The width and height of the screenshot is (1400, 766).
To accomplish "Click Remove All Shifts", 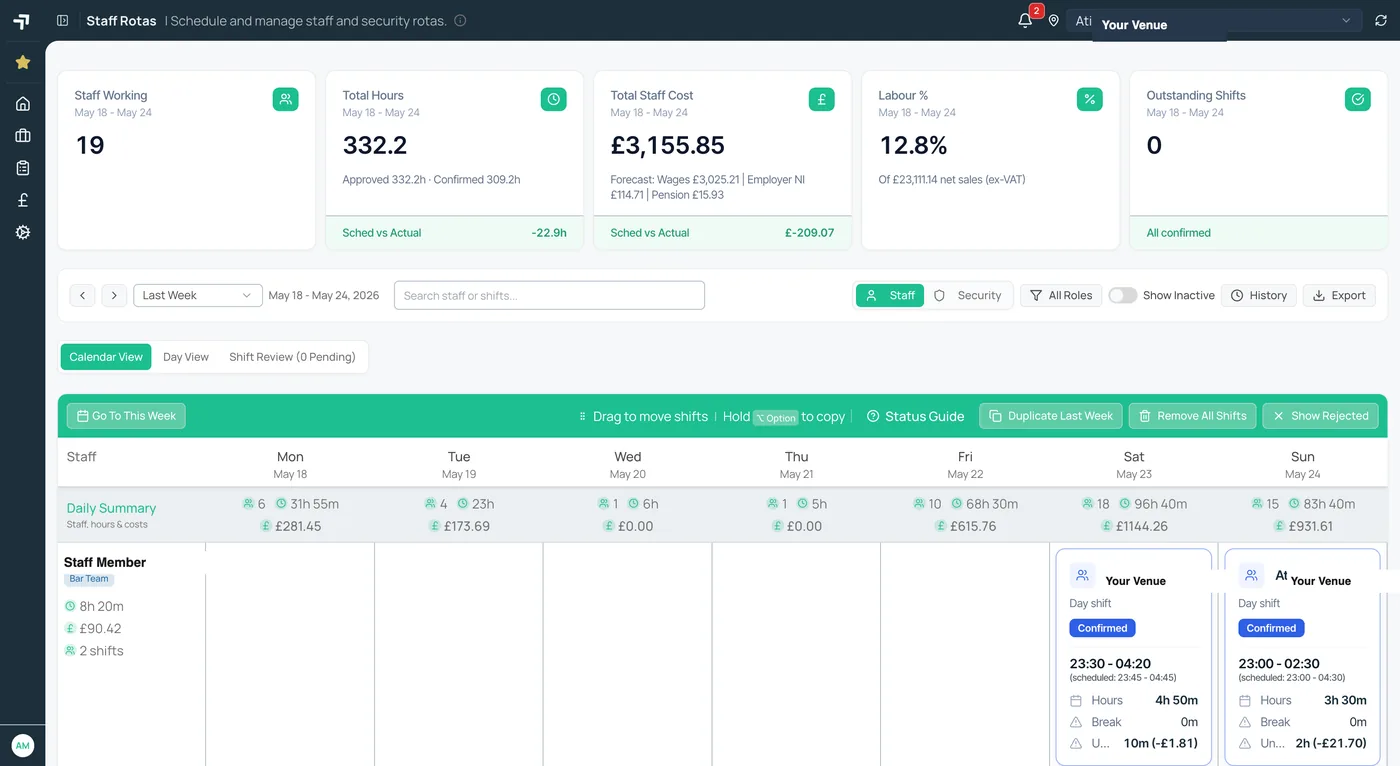I will [1193, 416].
